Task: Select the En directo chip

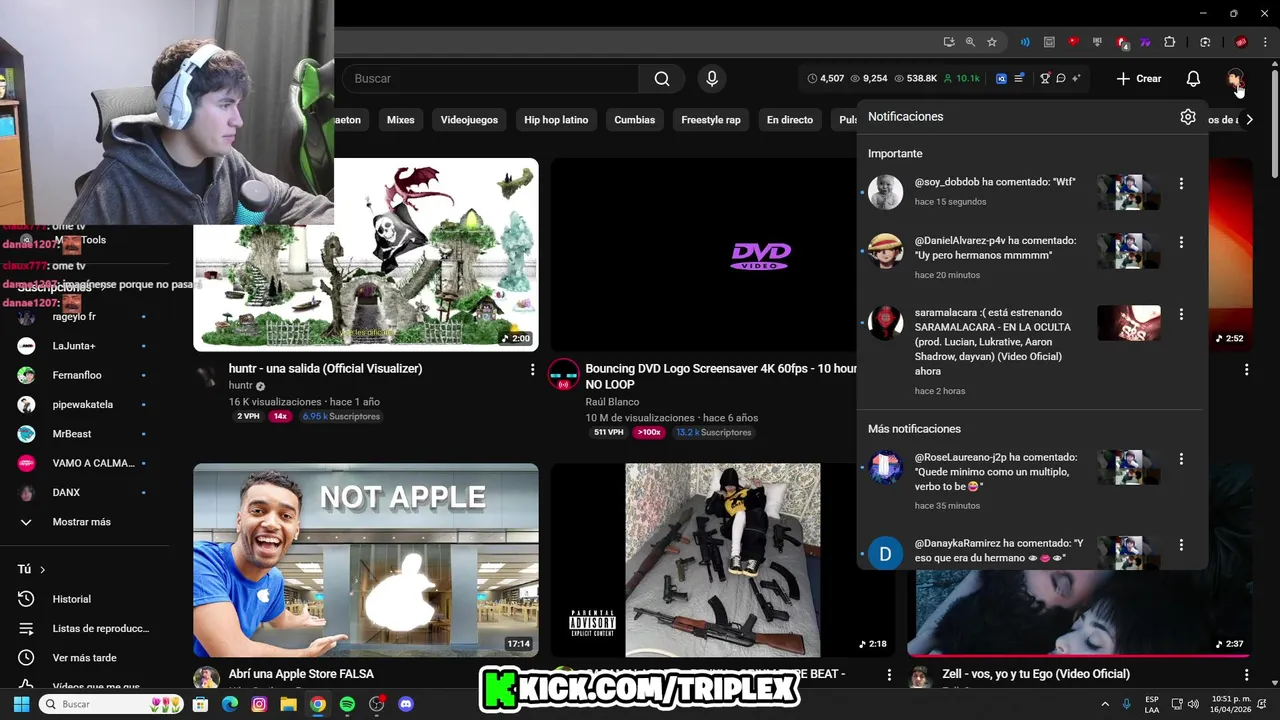Action: pyautogui.click(x=790, y=120)
